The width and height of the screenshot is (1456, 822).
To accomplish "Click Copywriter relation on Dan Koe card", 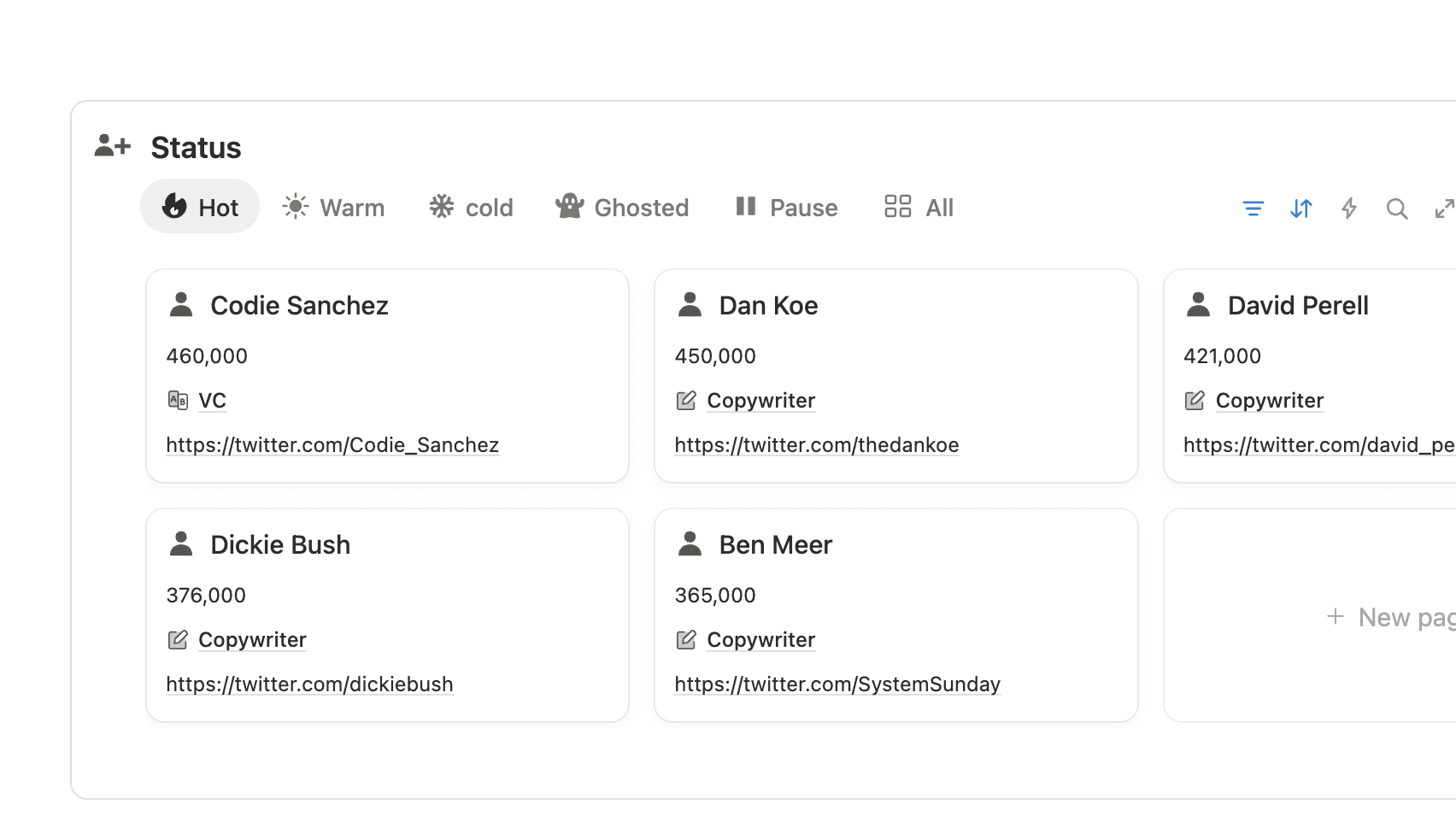I will point(760,401).
